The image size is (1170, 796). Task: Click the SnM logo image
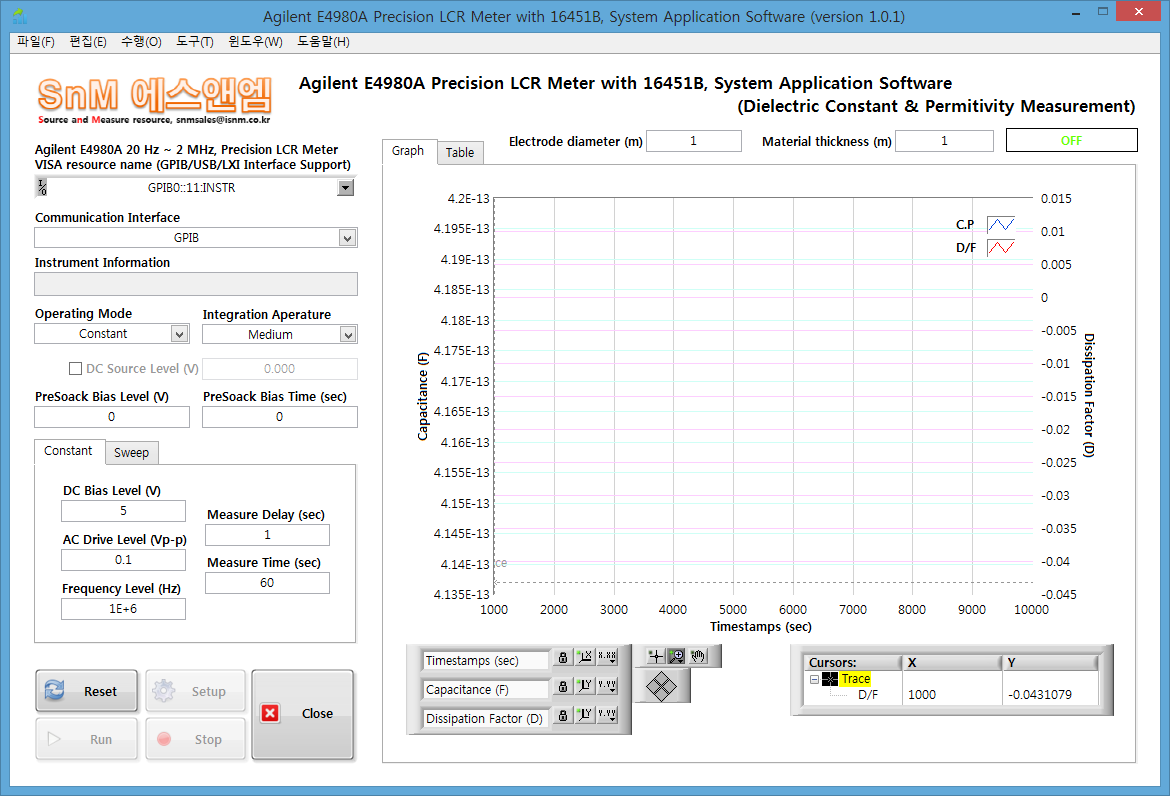point(154,100)
